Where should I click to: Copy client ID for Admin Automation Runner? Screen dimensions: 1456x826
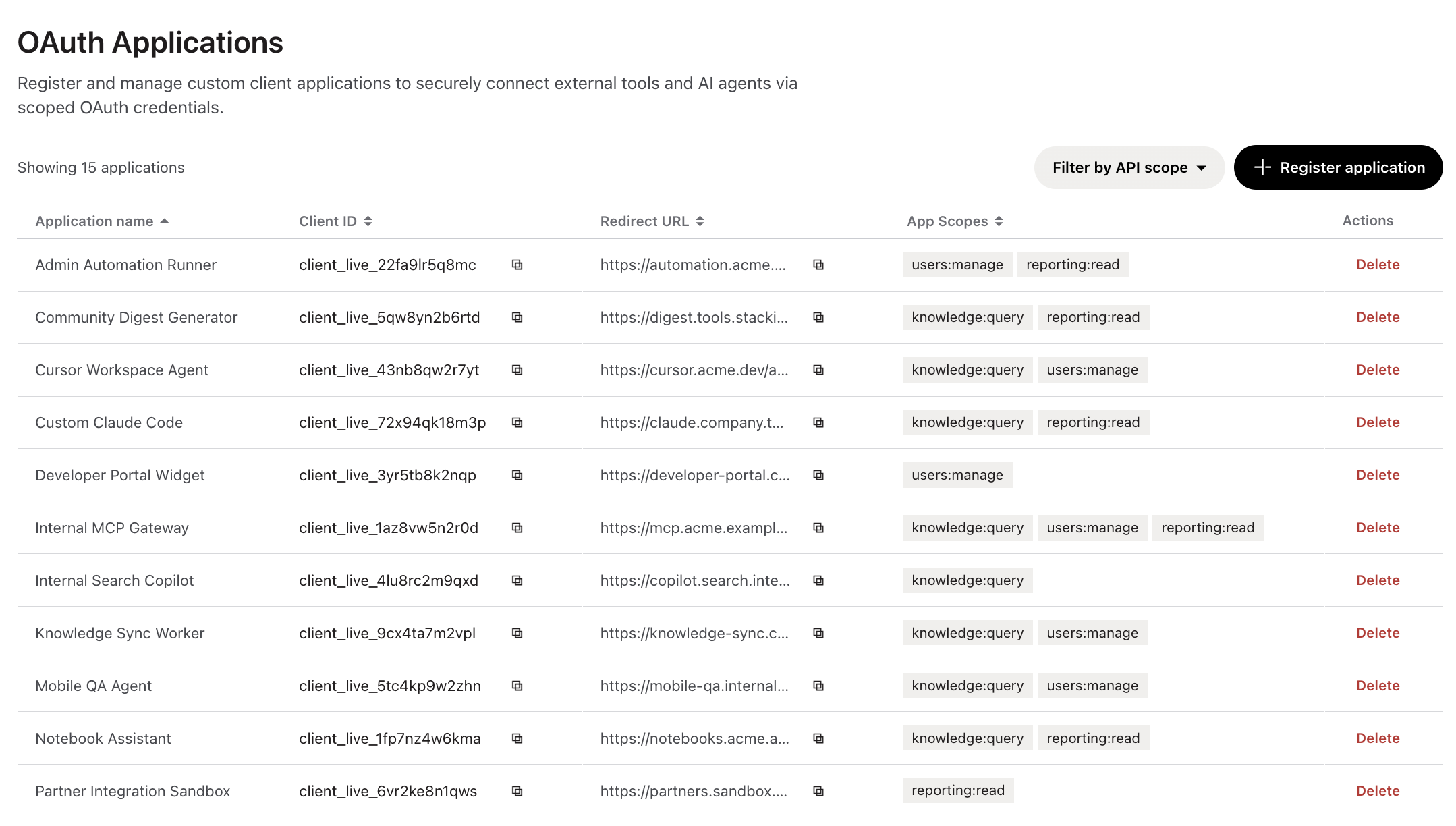517,265
